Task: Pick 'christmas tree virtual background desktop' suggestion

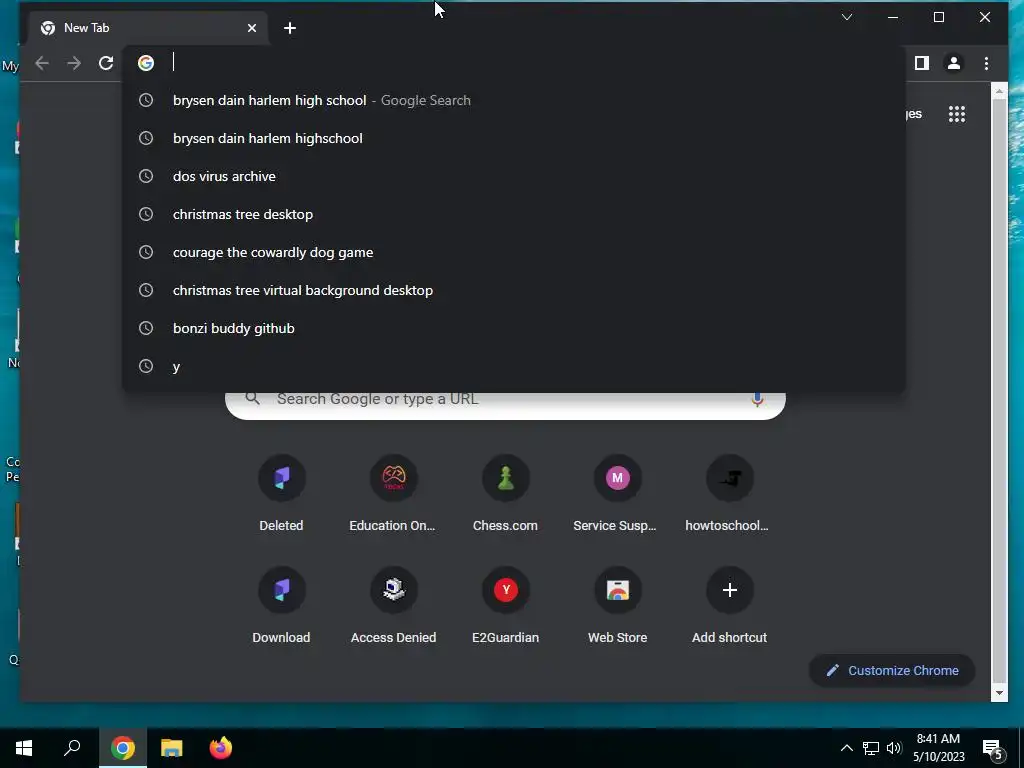Action: pyautogui.click(x=513, y=290)
